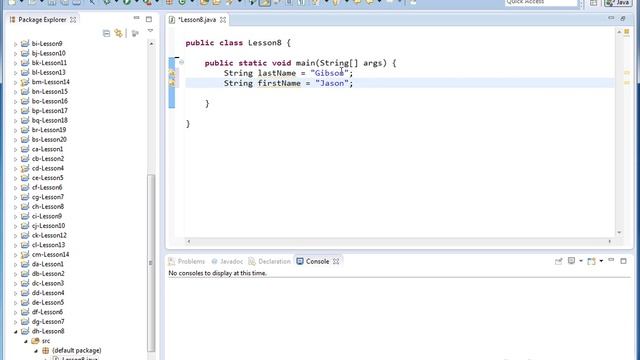
Task: Select the cm-Lesson14 project
Action: coord(50,255)
